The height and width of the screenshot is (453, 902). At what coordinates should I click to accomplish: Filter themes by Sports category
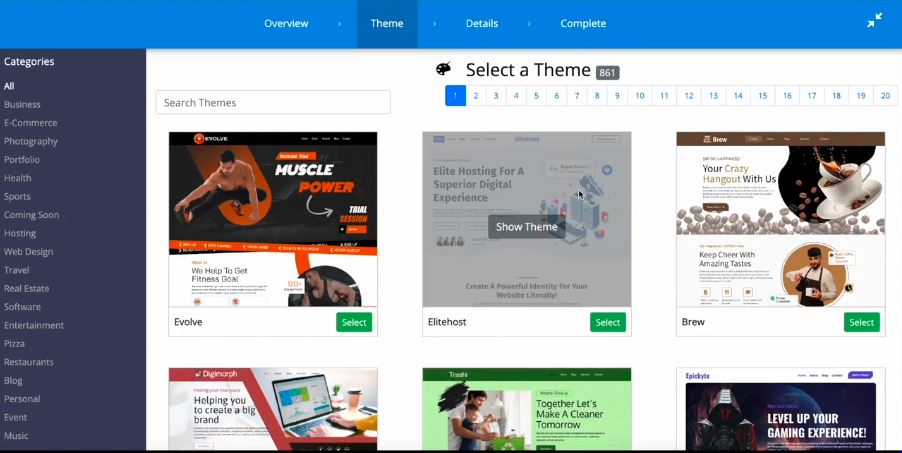(17, 196)
